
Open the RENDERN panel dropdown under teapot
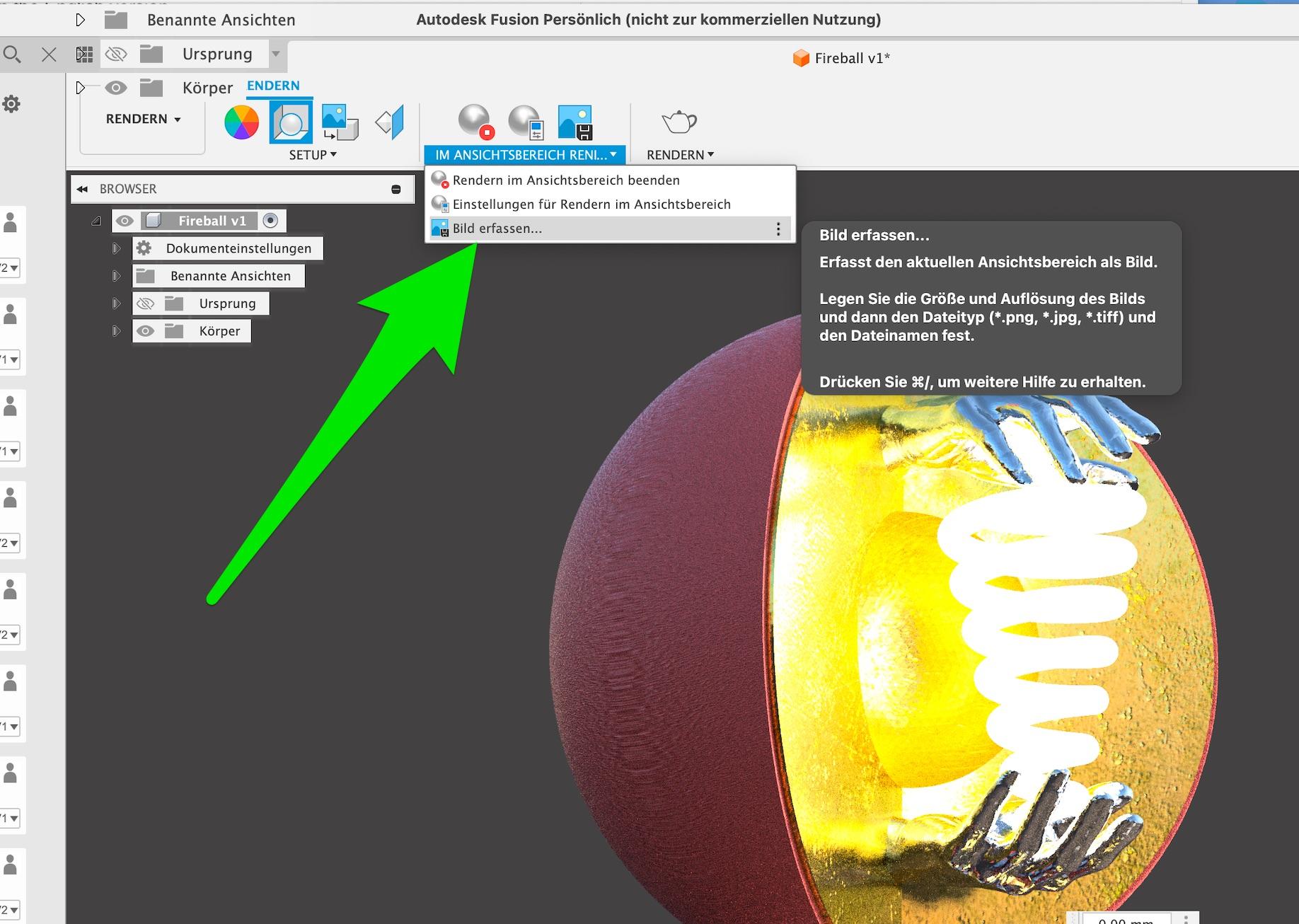coord(680,155)
